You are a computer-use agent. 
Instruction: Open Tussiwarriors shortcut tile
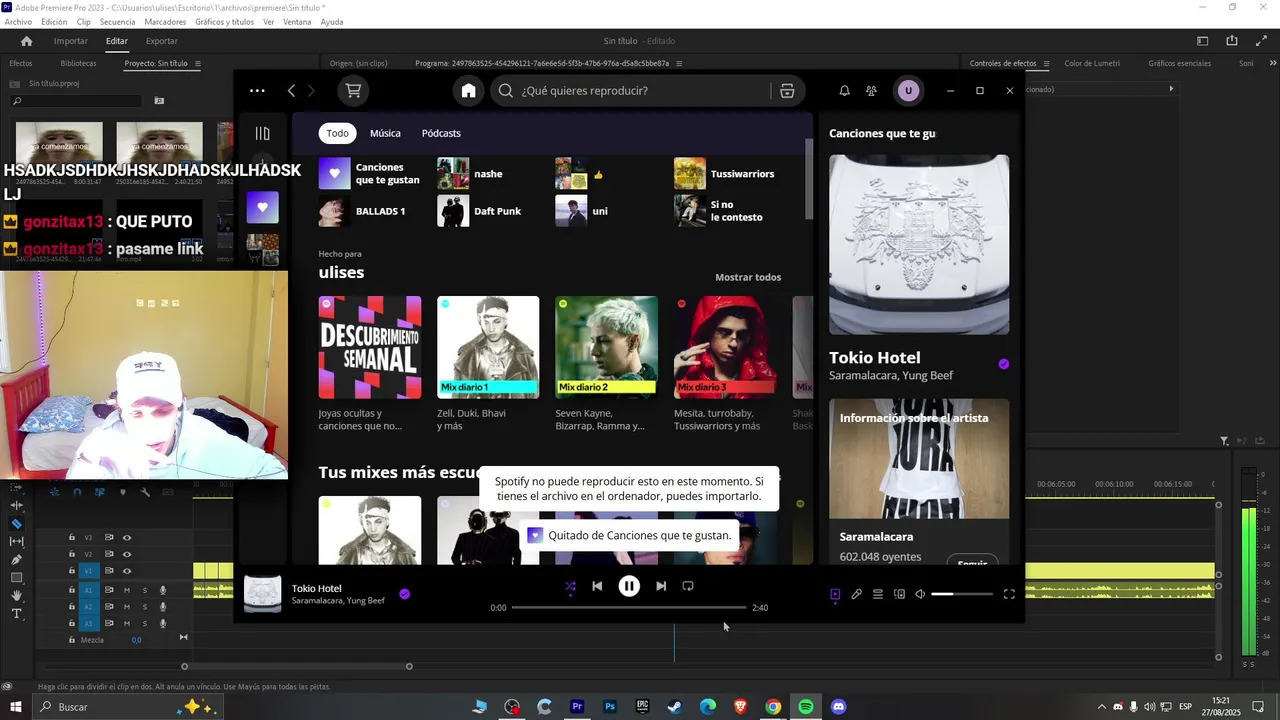coord(731,173)
